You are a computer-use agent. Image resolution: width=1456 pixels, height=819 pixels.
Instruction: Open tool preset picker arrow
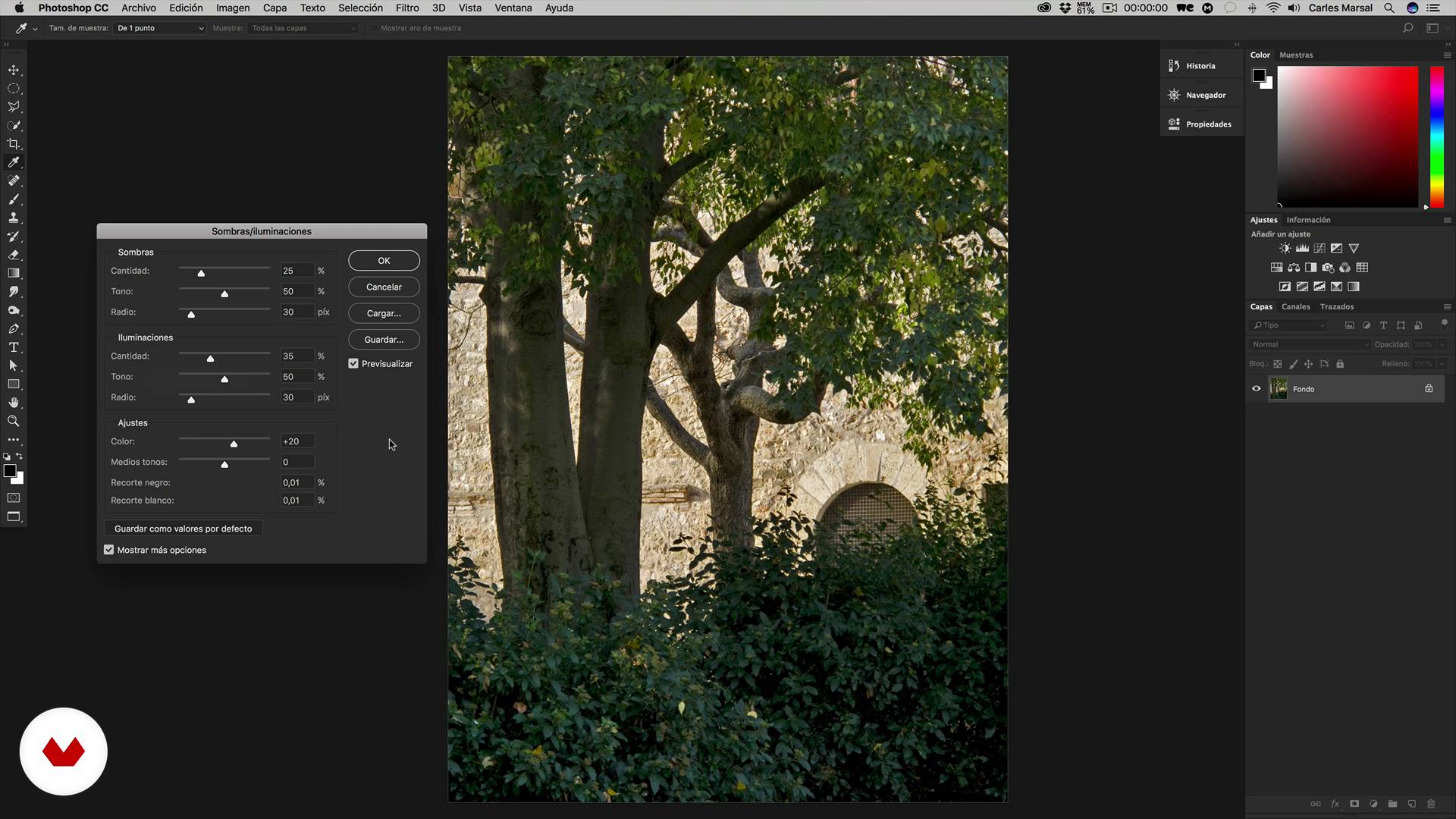(35, 29)
